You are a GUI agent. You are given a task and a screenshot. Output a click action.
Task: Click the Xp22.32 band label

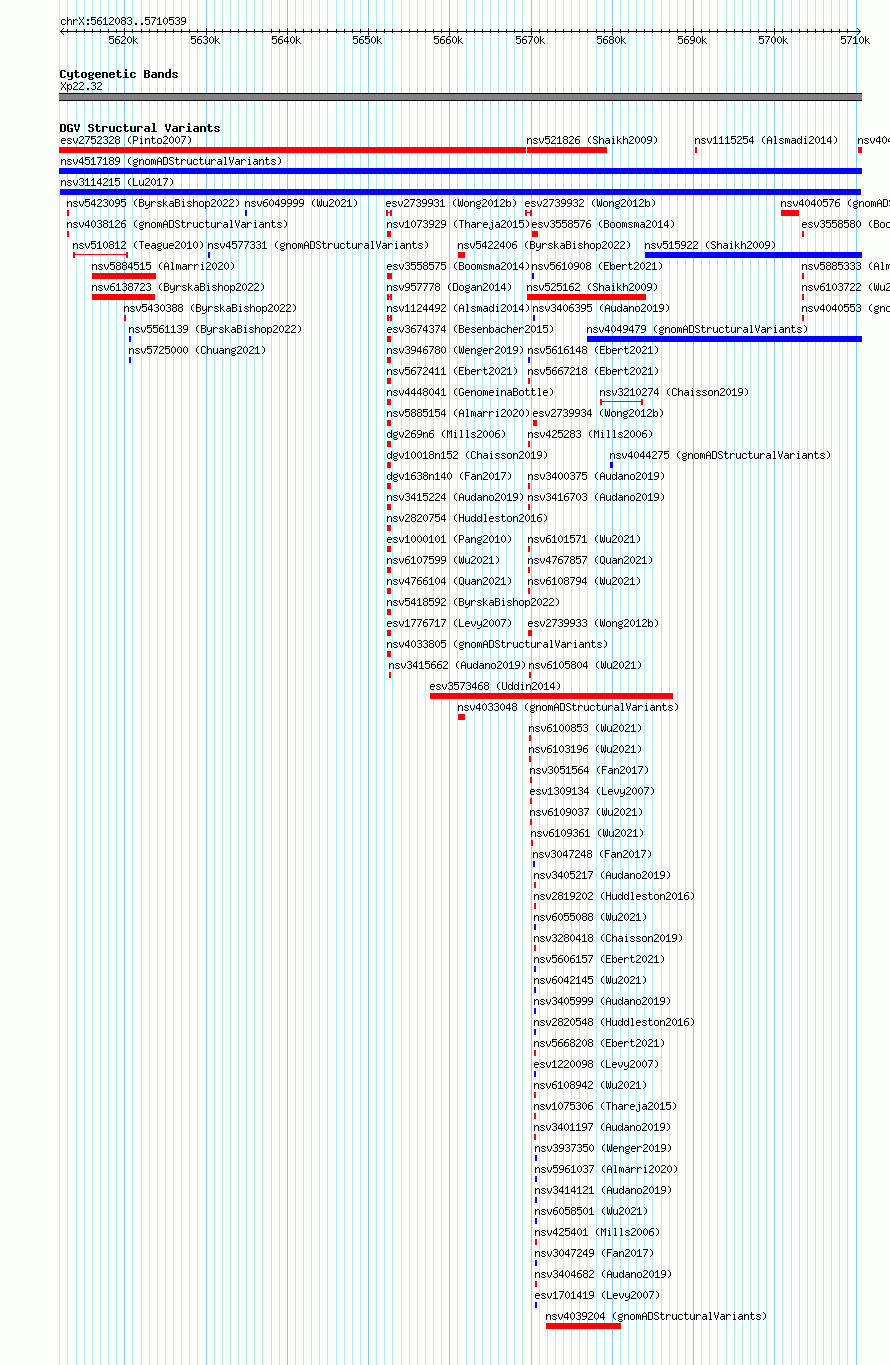(x=81, y=86)
